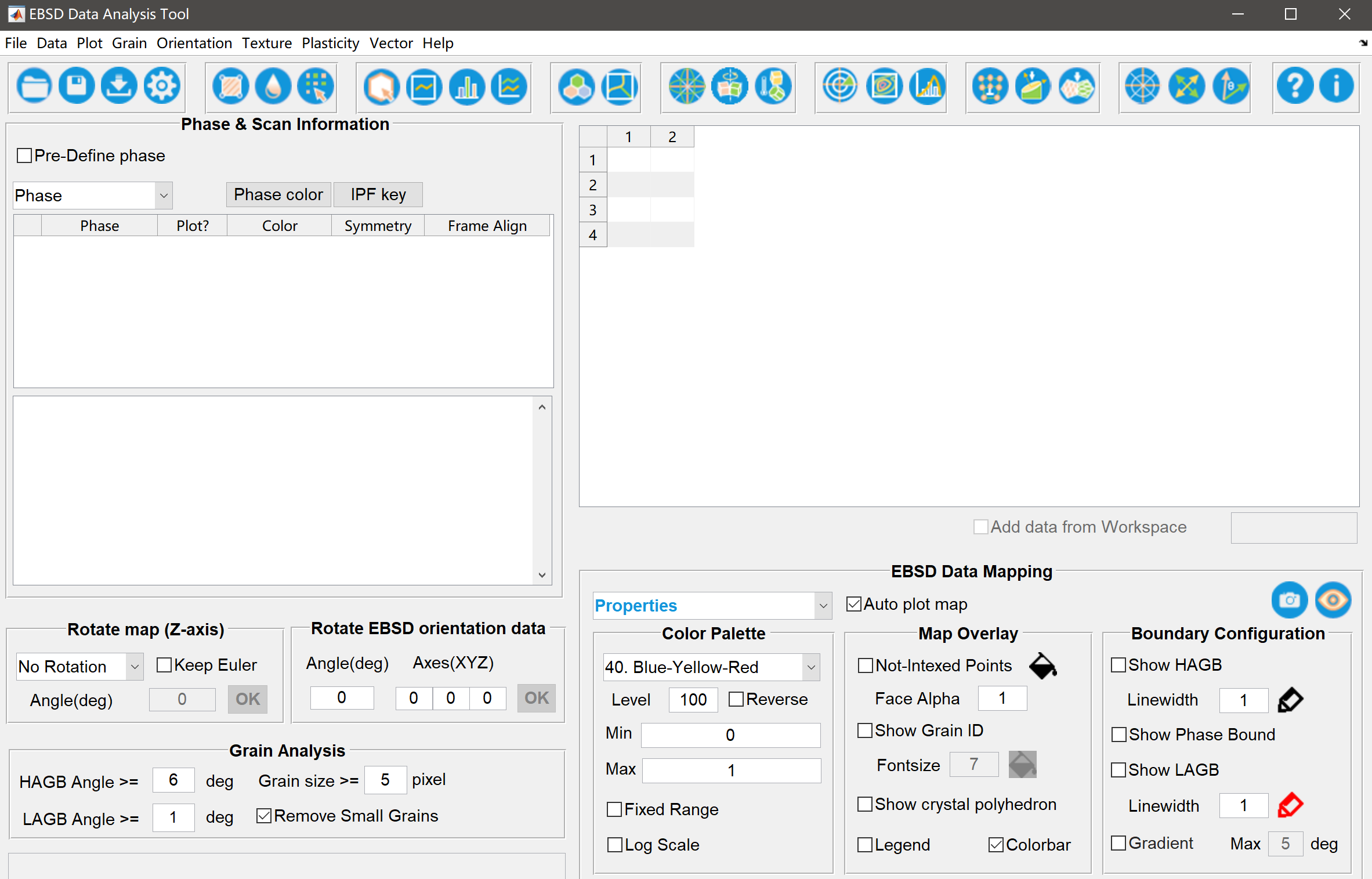Click the red pen LAGB color icon
1372x879 pixels.
[x=1290, y=805]
